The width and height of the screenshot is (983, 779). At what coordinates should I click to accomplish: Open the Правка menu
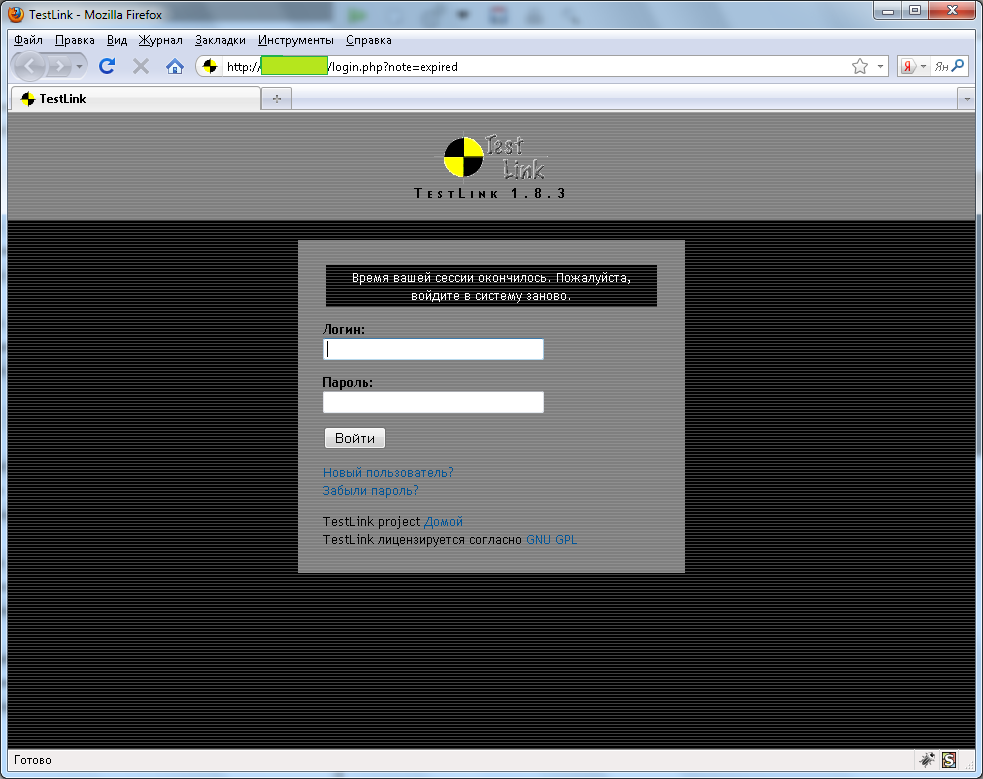75,40
